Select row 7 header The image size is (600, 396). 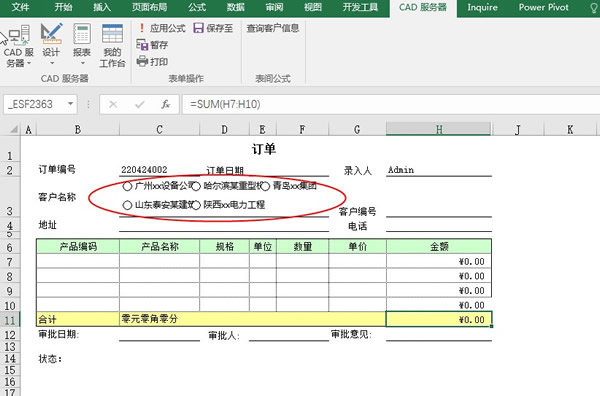(x=10, y=262)
